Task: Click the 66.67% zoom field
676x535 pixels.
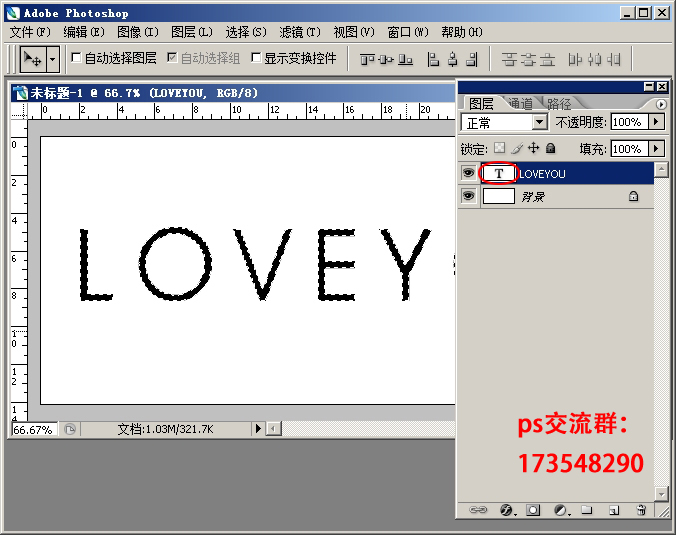Action: [34, 430]
